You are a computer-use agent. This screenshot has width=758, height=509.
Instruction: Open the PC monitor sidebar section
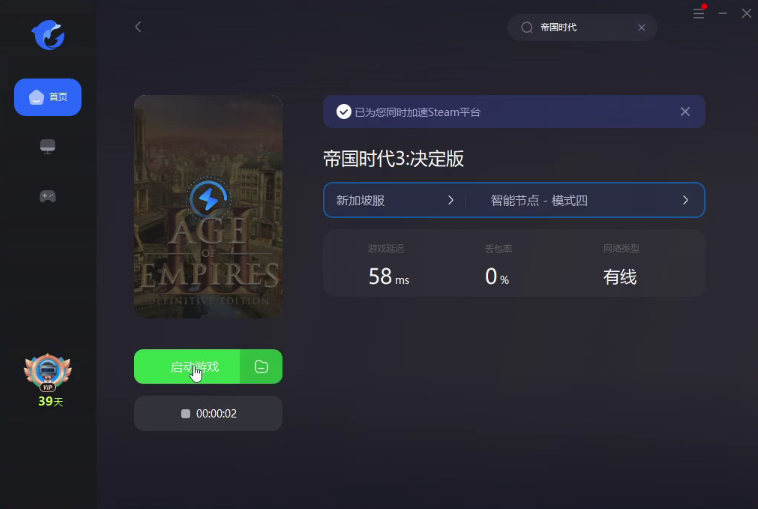[x=47, y=146]
